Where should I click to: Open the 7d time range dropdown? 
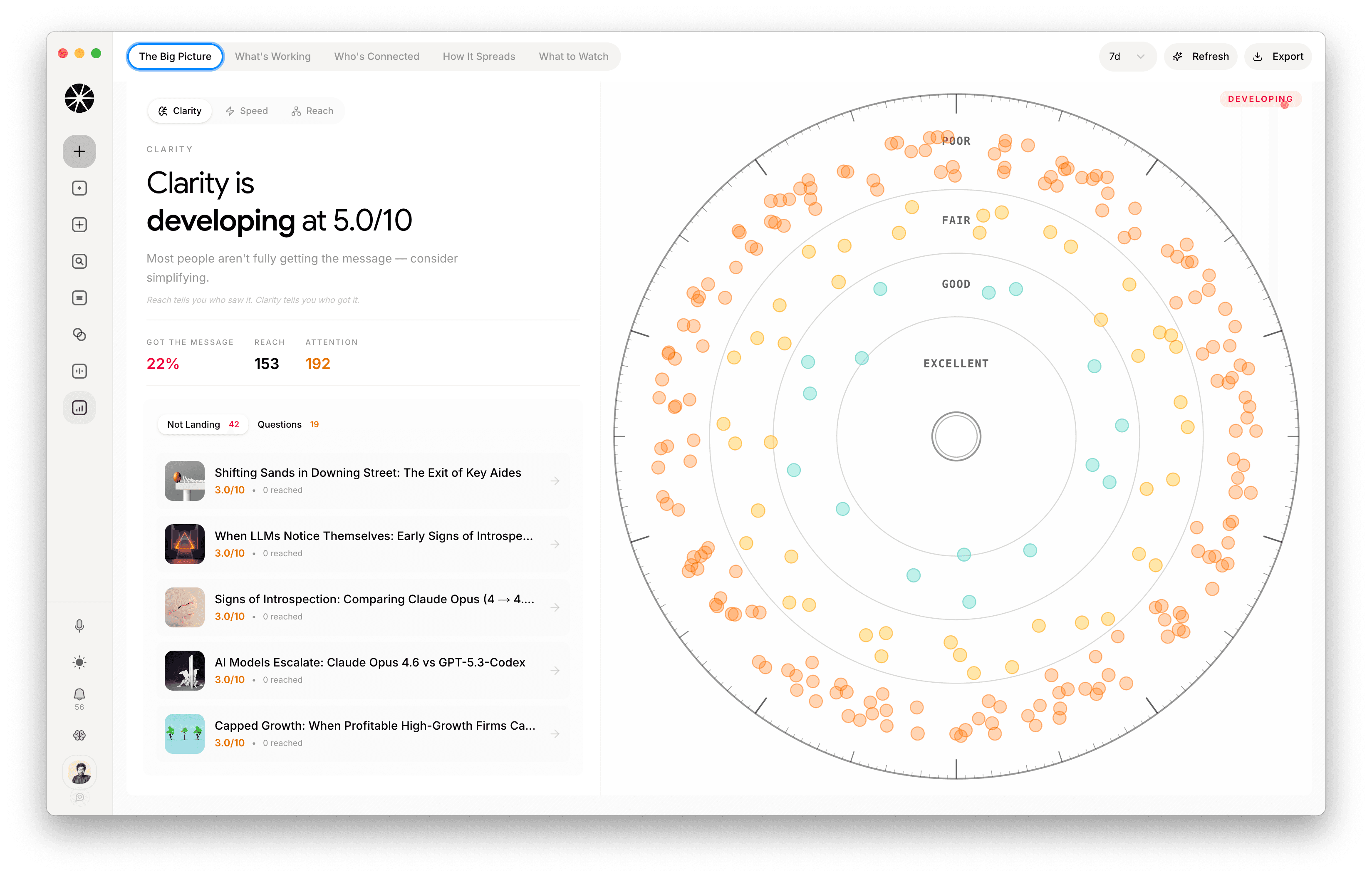[1127, 57]
